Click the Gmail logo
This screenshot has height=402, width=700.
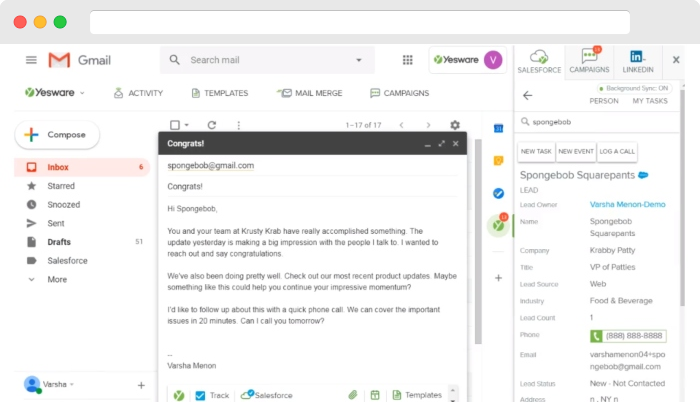(x=79, y=60)
